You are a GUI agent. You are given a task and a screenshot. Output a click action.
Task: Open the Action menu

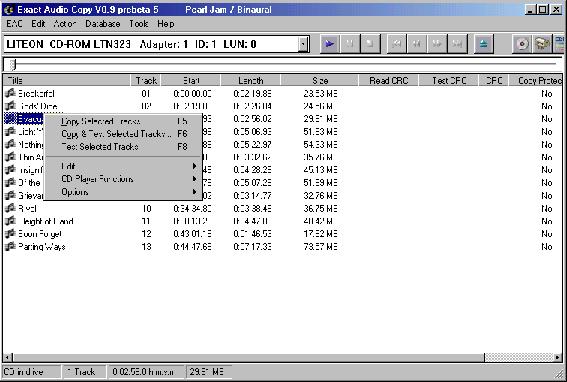tap(65, 24)
